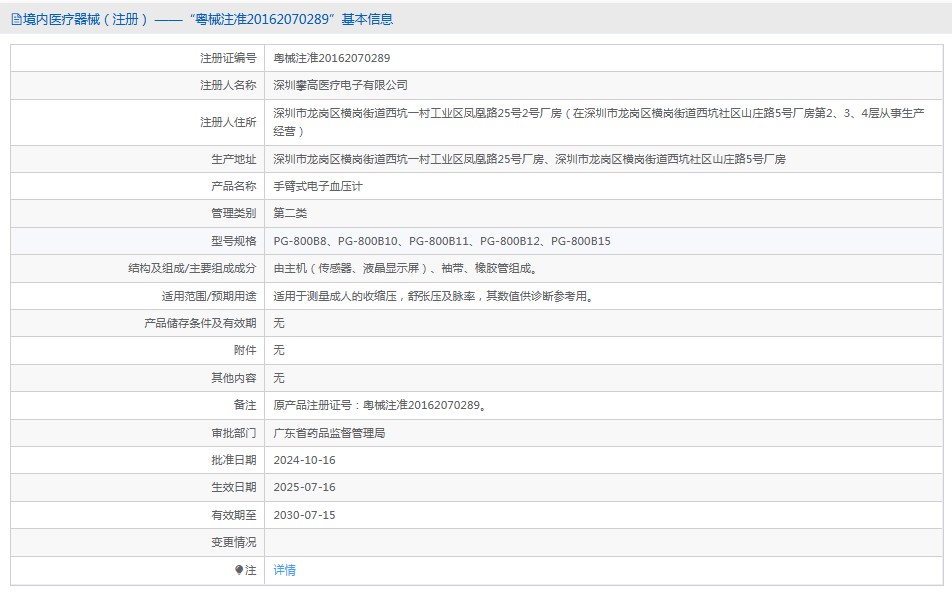
Task: Click the 注册证编号 row label
Action: coord(228,58)
